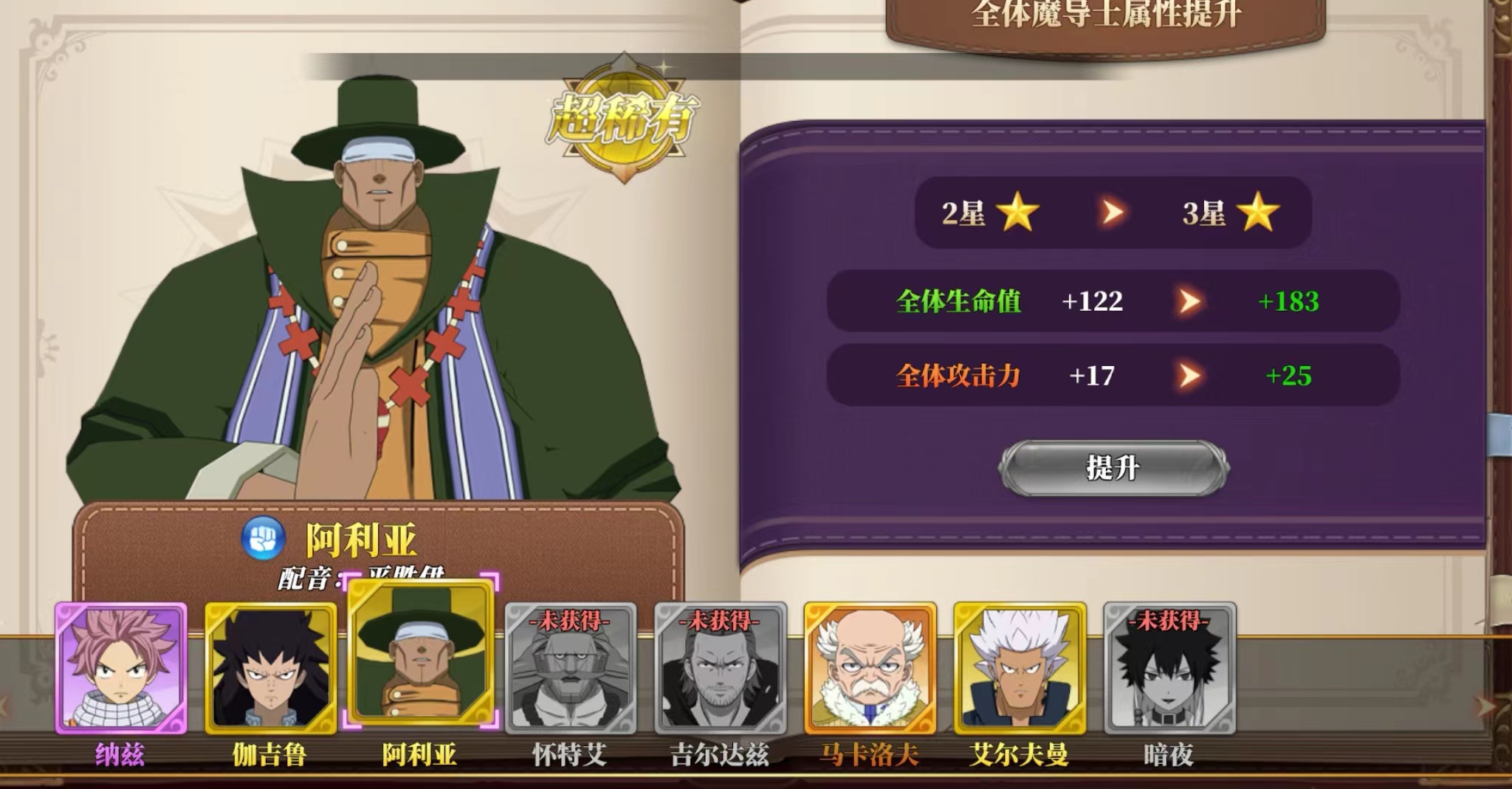Select the Natsu (纳兹) character portrait

tap(121, 668)
